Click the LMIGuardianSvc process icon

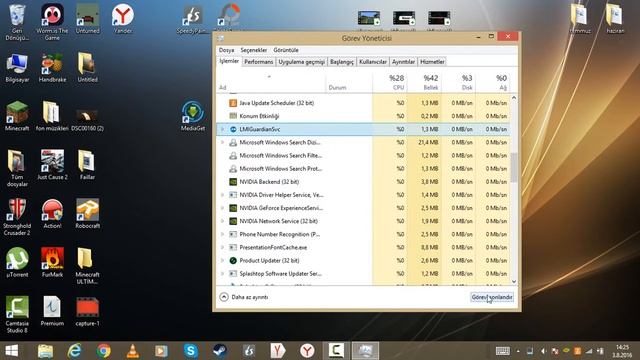233,129
